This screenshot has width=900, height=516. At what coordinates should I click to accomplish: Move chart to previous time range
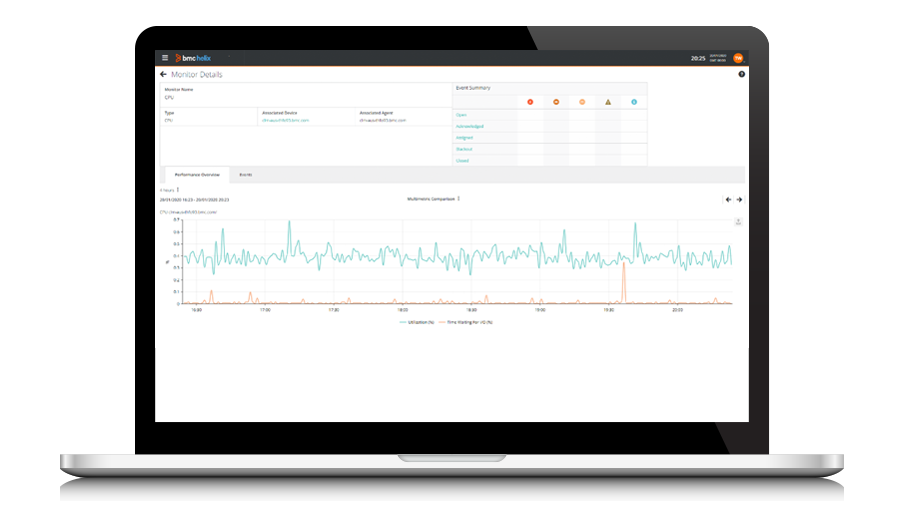point(728,200)
